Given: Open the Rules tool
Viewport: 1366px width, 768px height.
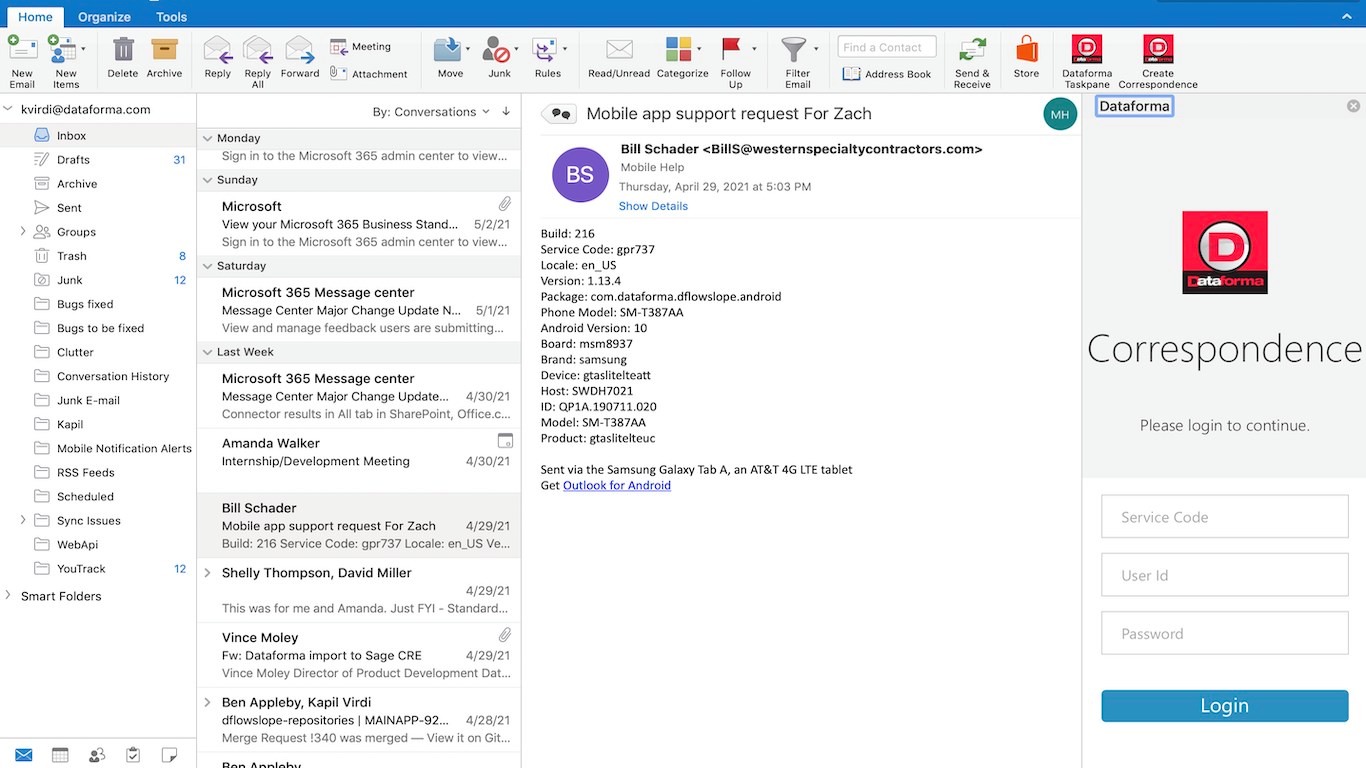Looking at the screenshot, I should (548, 58).
